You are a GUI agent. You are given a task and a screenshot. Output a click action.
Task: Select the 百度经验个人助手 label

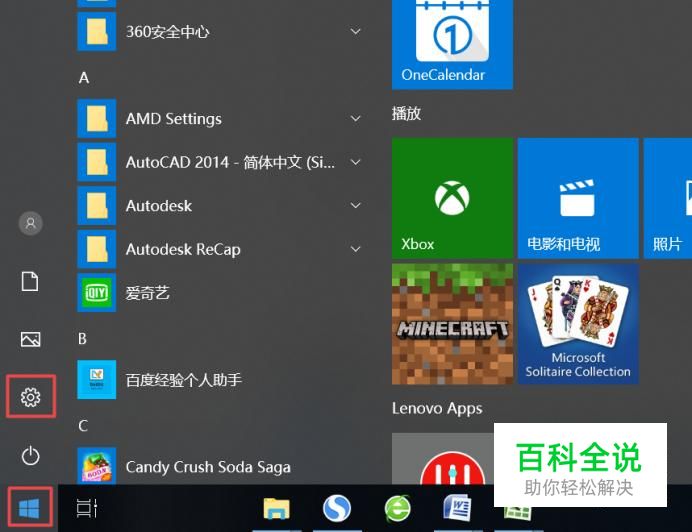pos(184,380)
